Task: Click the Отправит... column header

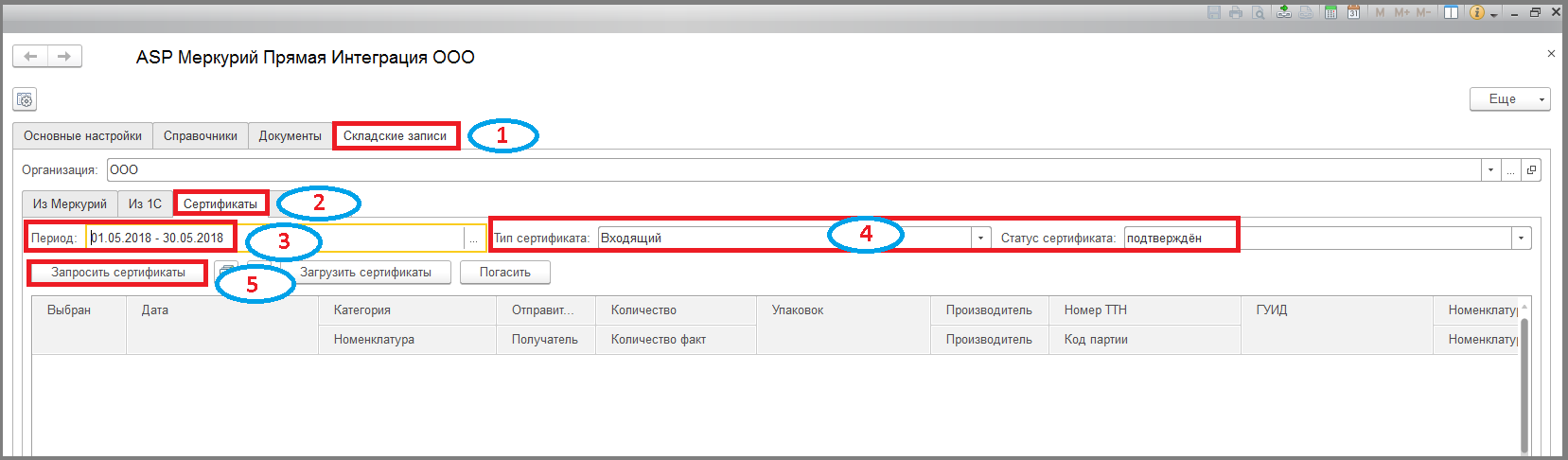Action: click(x=546, y=310)
